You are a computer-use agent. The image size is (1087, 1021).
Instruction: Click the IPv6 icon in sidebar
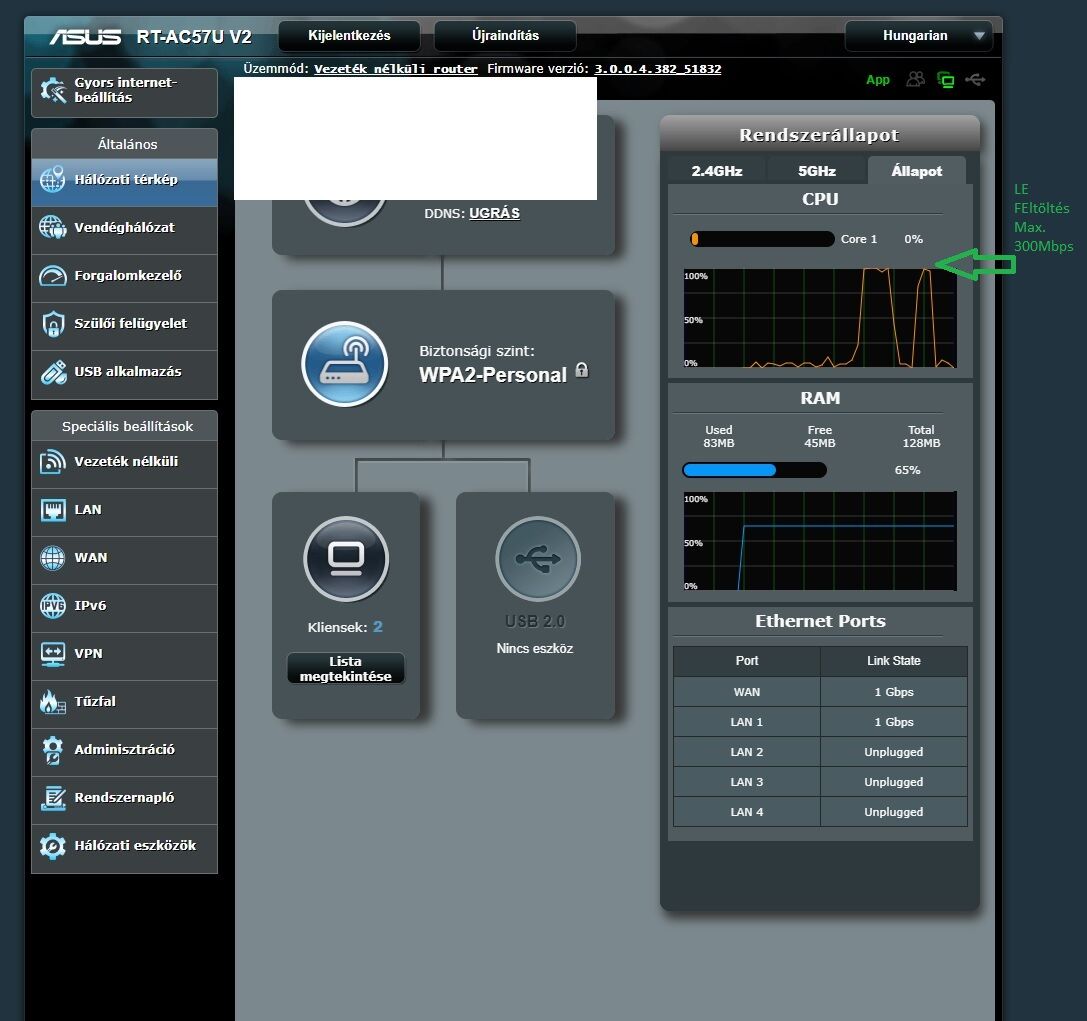point(53,606)
